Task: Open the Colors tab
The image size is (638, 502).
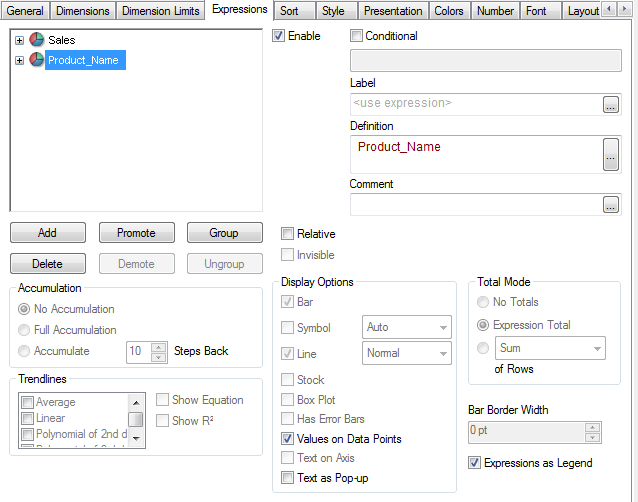Action: [x=449, y=11]
